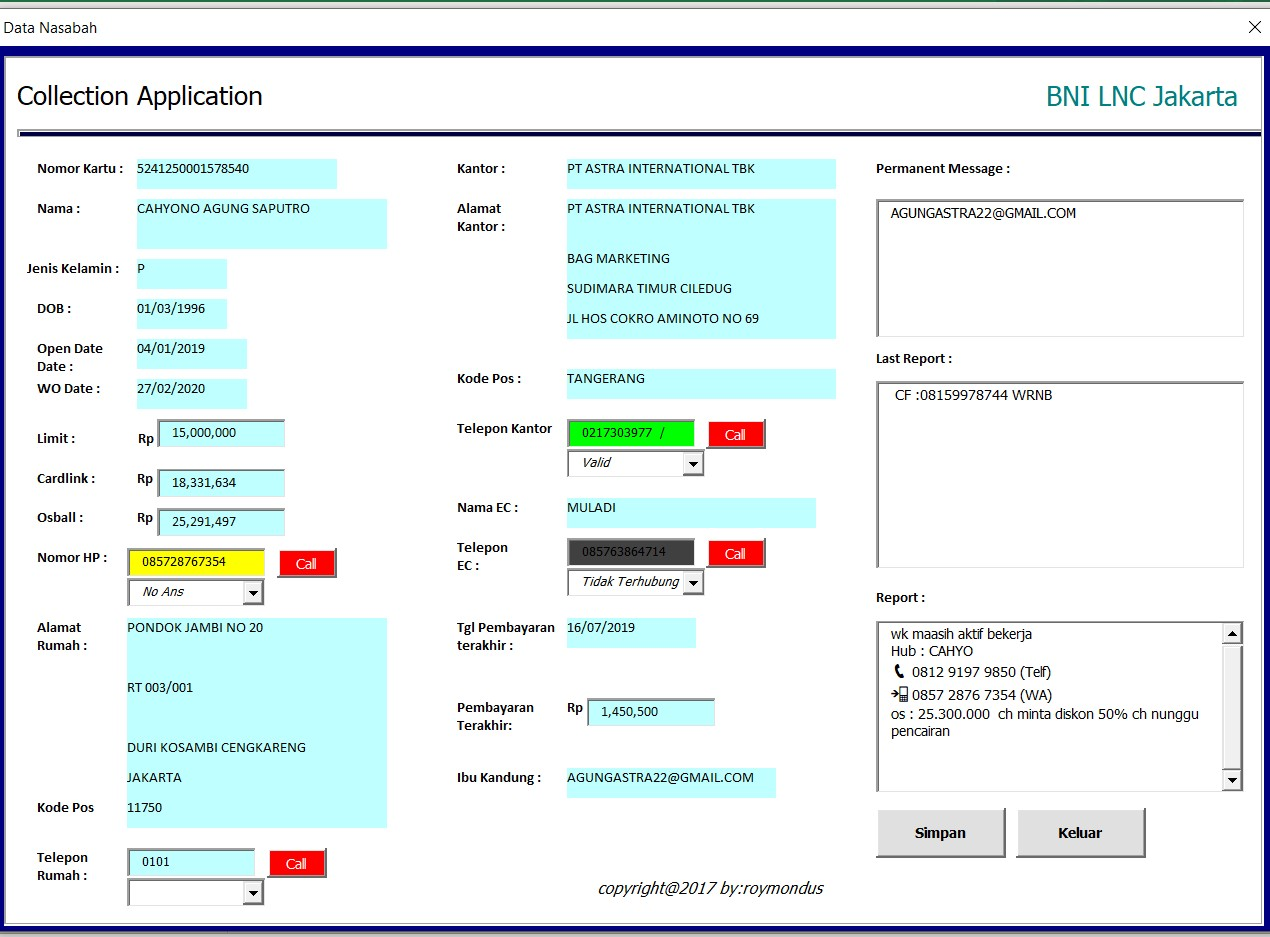The width and height of the screenshot is (1270, 937).
Task: Click the Report scrollbar down arrow
Action: [1232, 780]
